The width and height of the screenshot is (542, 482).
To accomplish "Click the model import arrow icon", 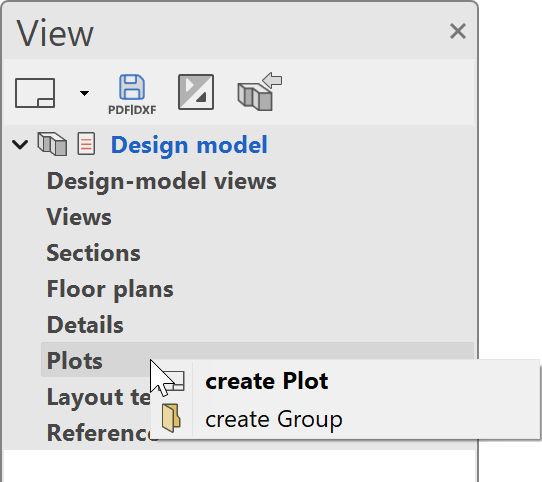I will (x=260, y=92).
